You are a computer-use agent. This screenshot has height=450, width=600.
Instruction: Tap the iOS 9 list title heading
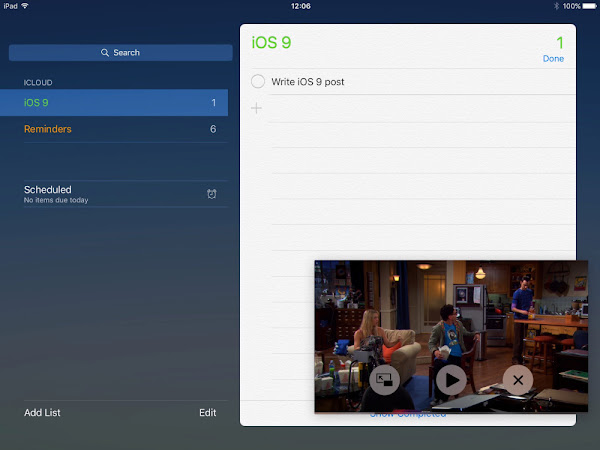[x=271, y=42]
